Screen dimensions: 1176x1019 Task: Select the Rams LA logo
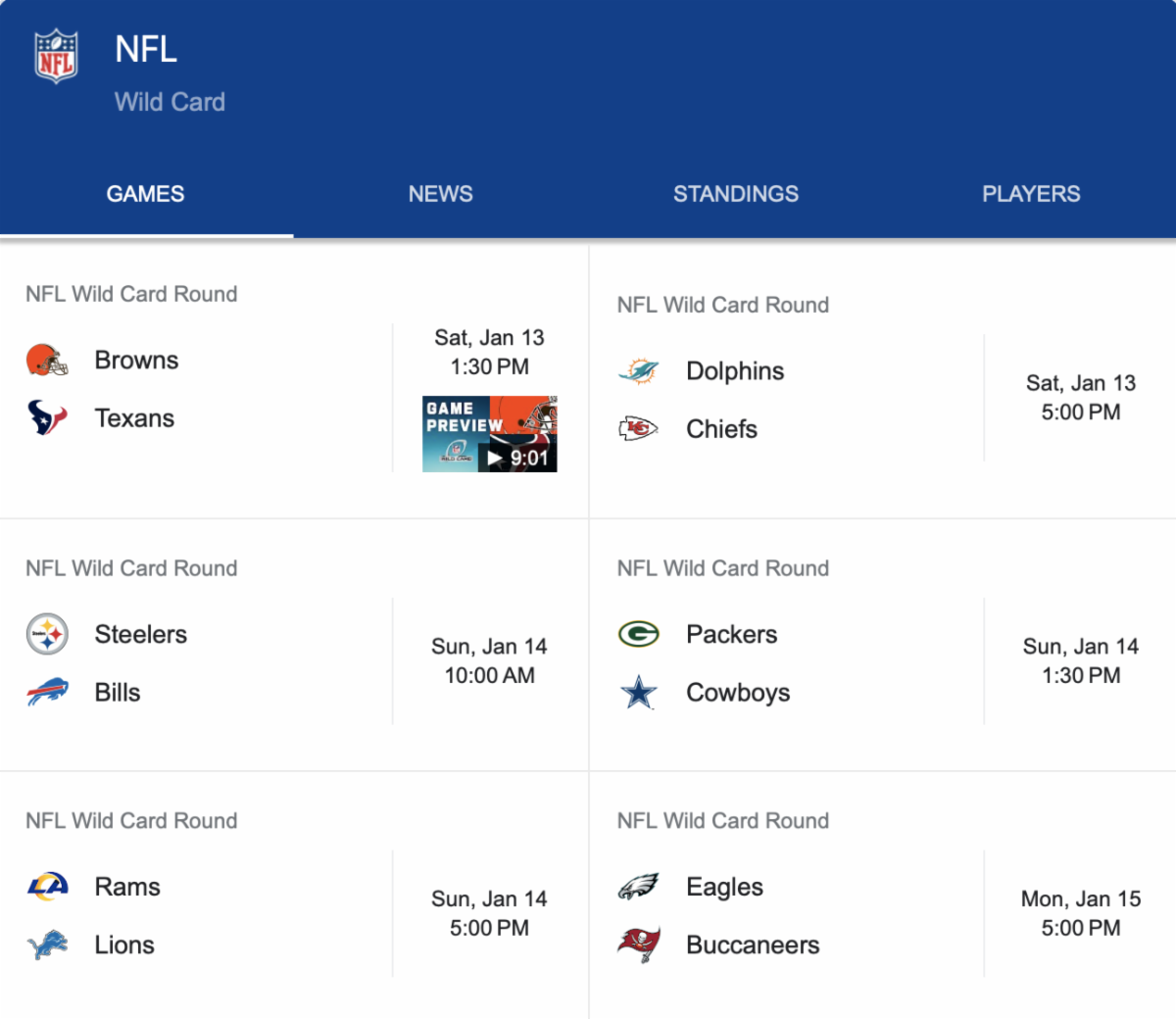(x=47, y=887)
